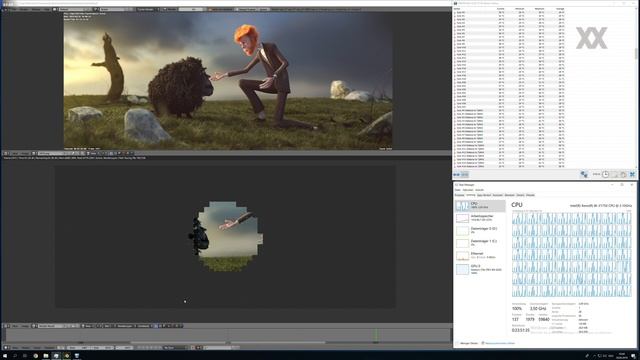Viewport: 640px width, 360px height.
Task: Open Datei menu in Task Manager
Action: 458,190
